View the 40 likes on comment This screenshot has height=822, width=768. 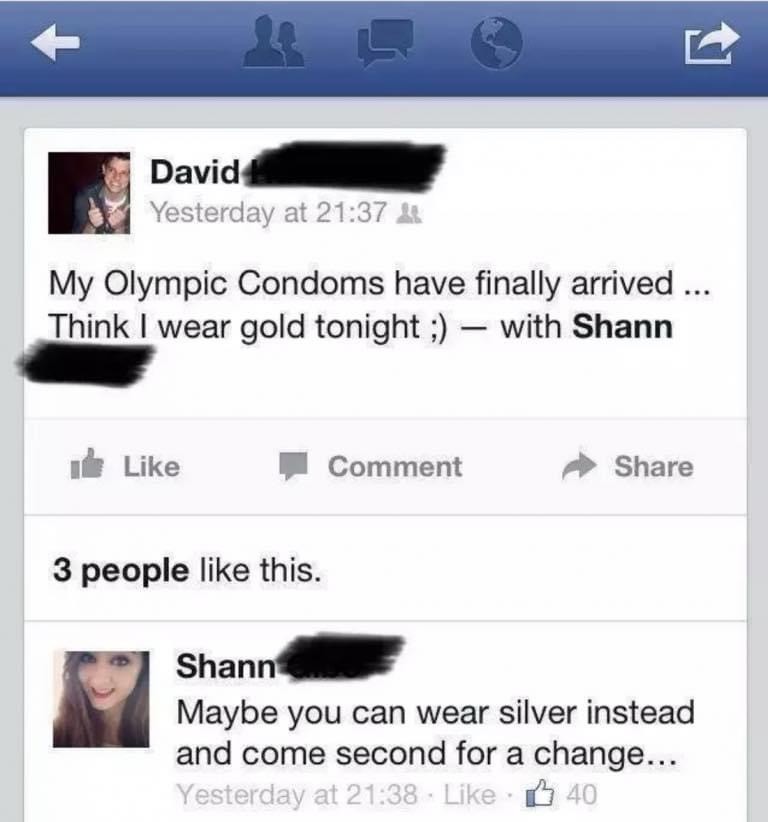[x=561, y=794]
